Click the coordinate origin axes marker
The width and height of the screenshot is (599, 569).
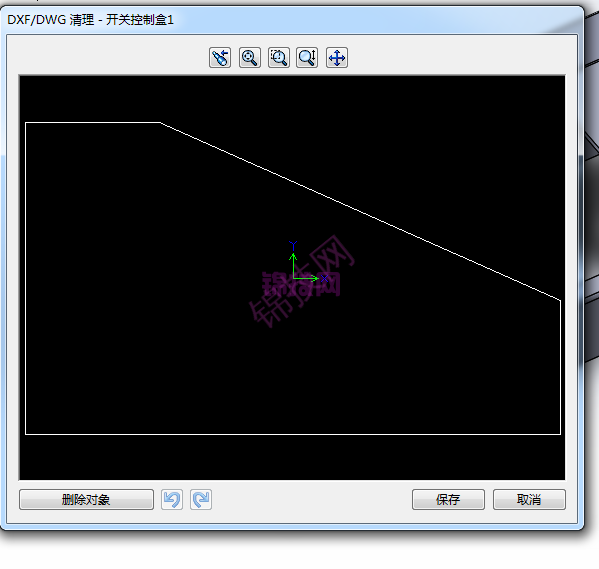pos(293,278)
